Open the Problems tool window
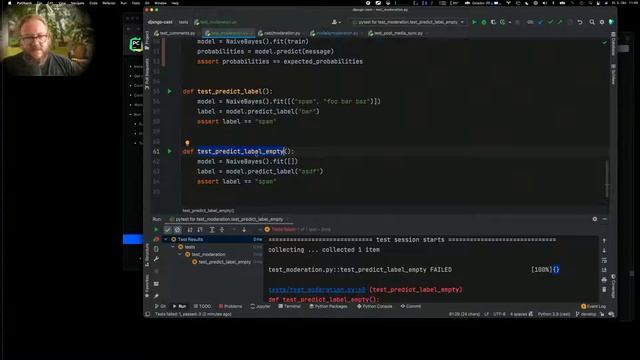This screenshot has height=360, width=640. [231, 306]
